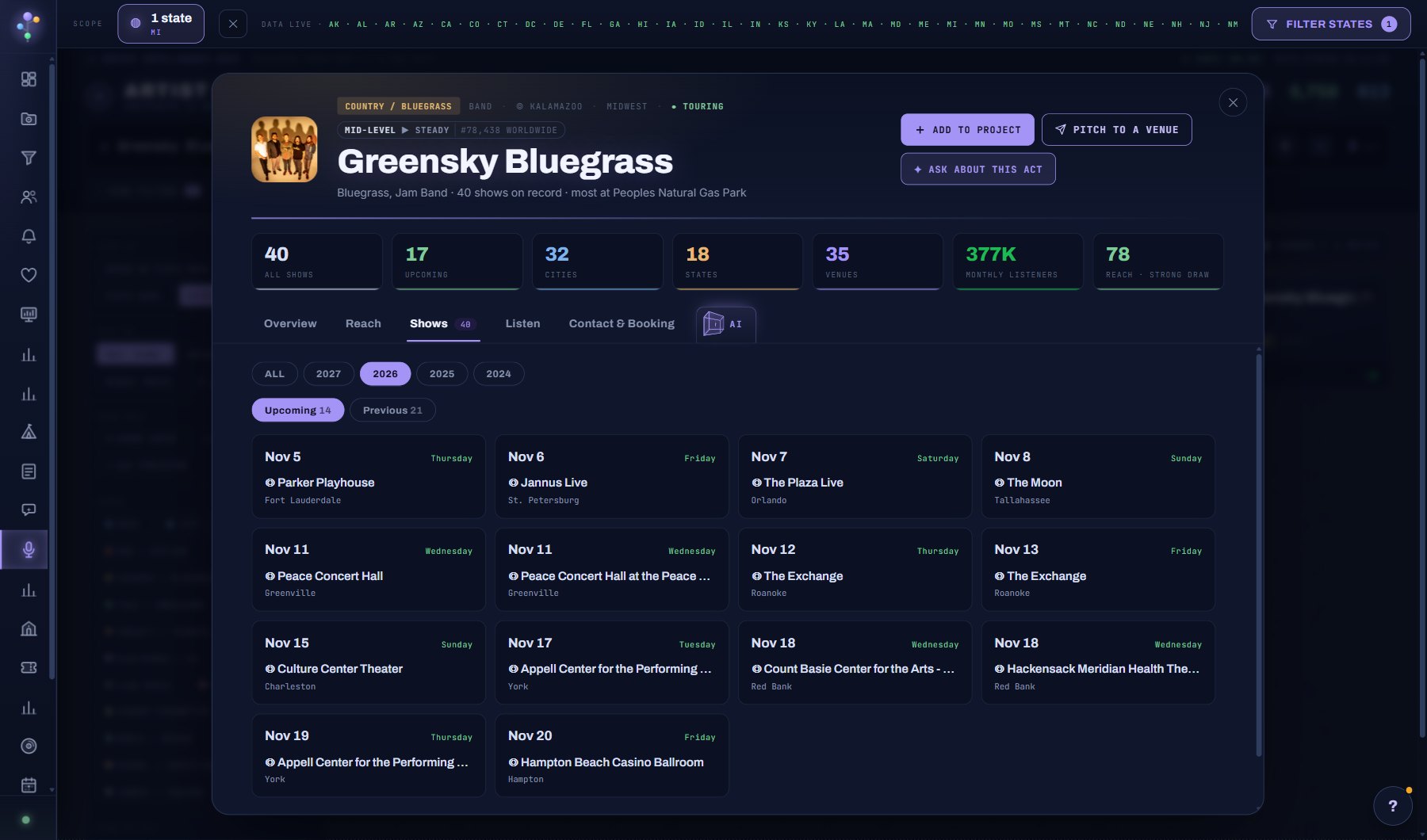1427x840 pixels.
Task: Switch to the Overview tab
Action: click(x=290, y=323)
